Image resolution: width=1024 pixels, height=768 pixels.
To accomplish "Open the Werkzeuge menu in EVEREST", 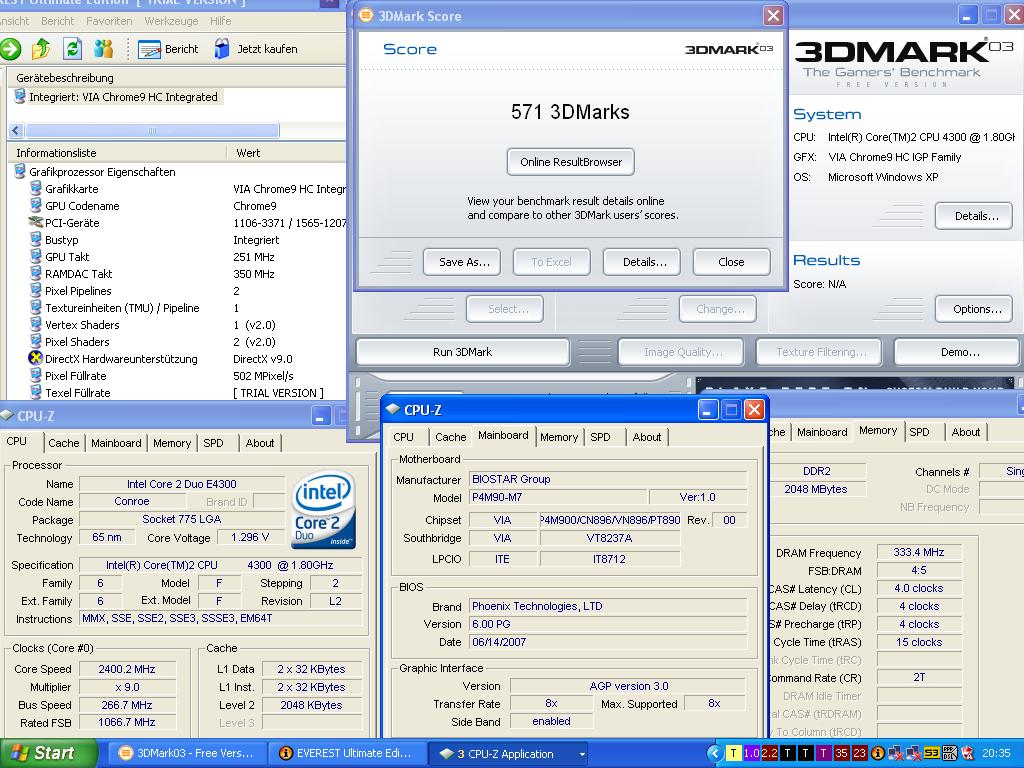I will point(171,21).
